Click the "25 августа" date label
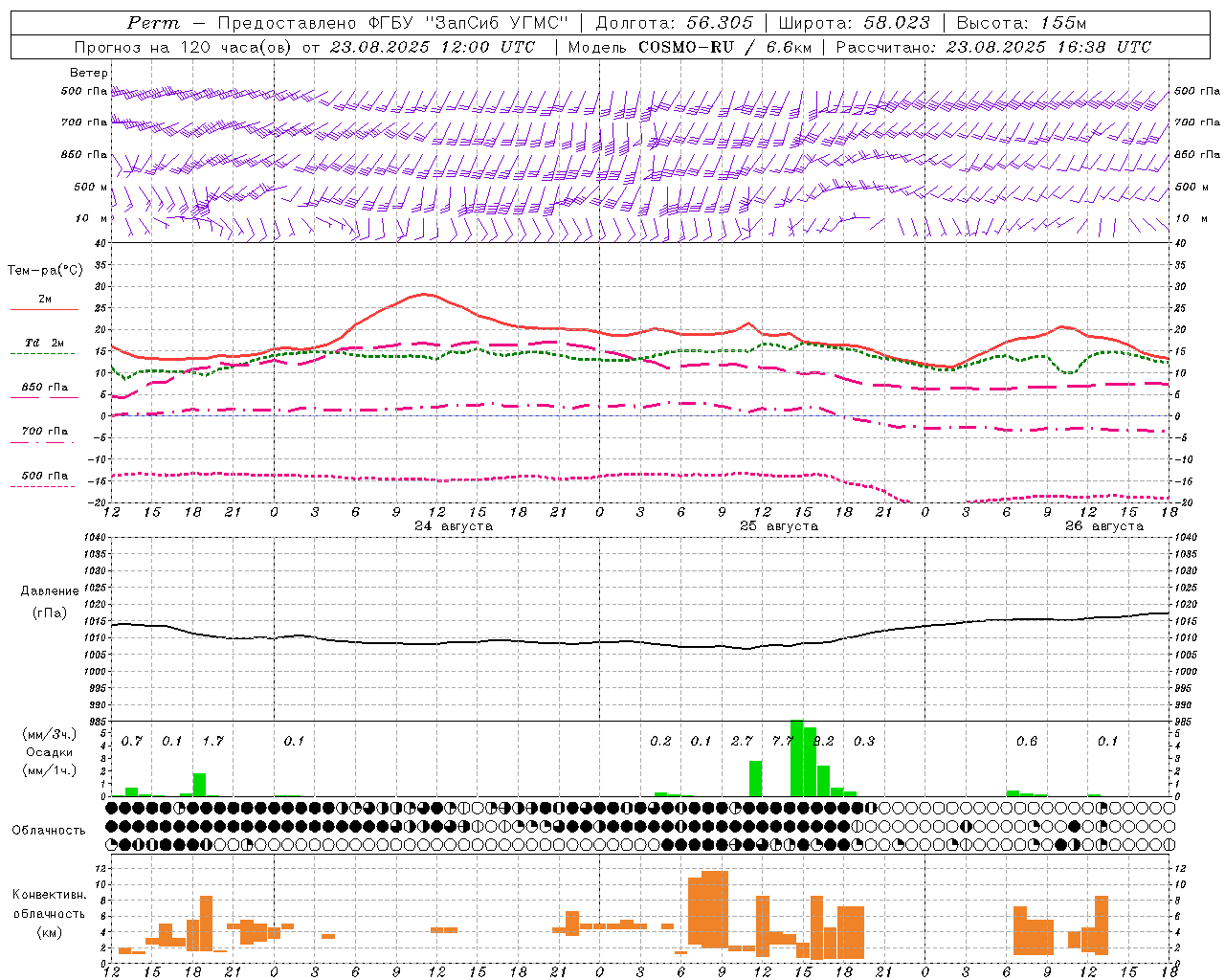This screenshot has width=1225, height=980. click(x=779, y=526)
